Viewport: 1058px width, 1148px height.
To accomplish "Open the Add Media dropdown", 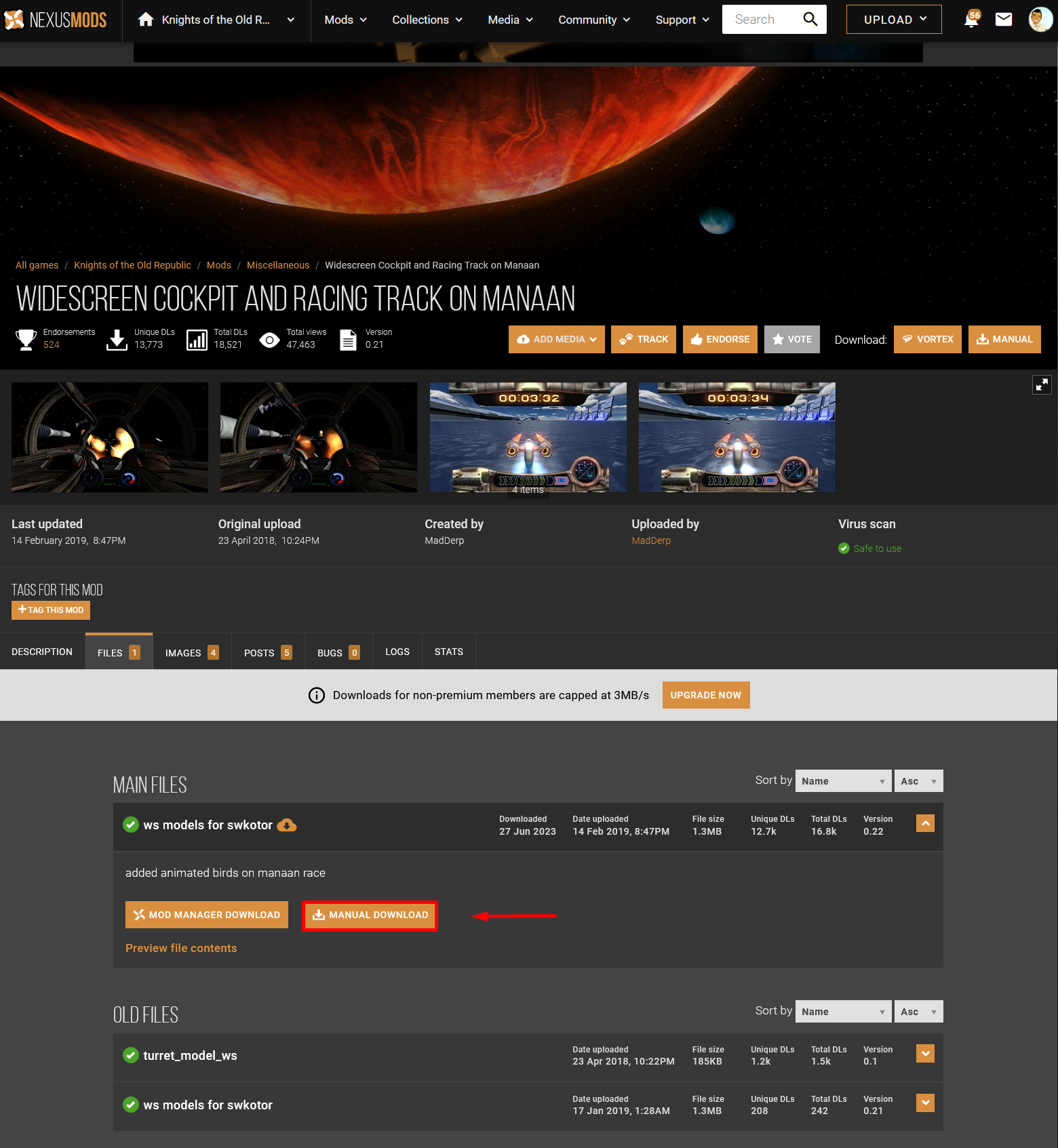I will 557,339.
